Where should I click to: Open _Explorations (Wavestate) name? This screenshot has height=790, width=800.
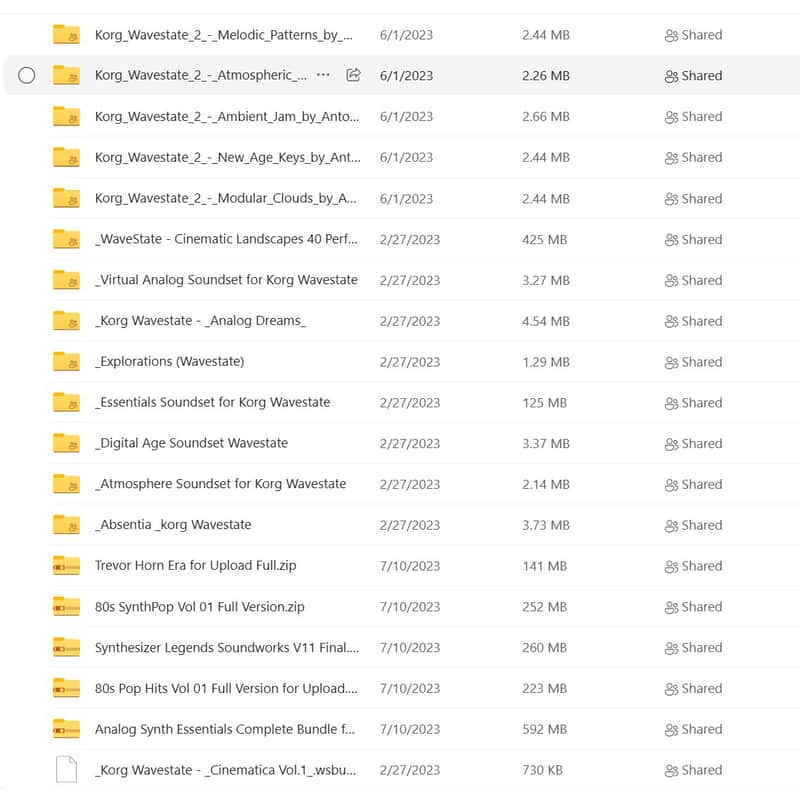(x=169, y=361)
